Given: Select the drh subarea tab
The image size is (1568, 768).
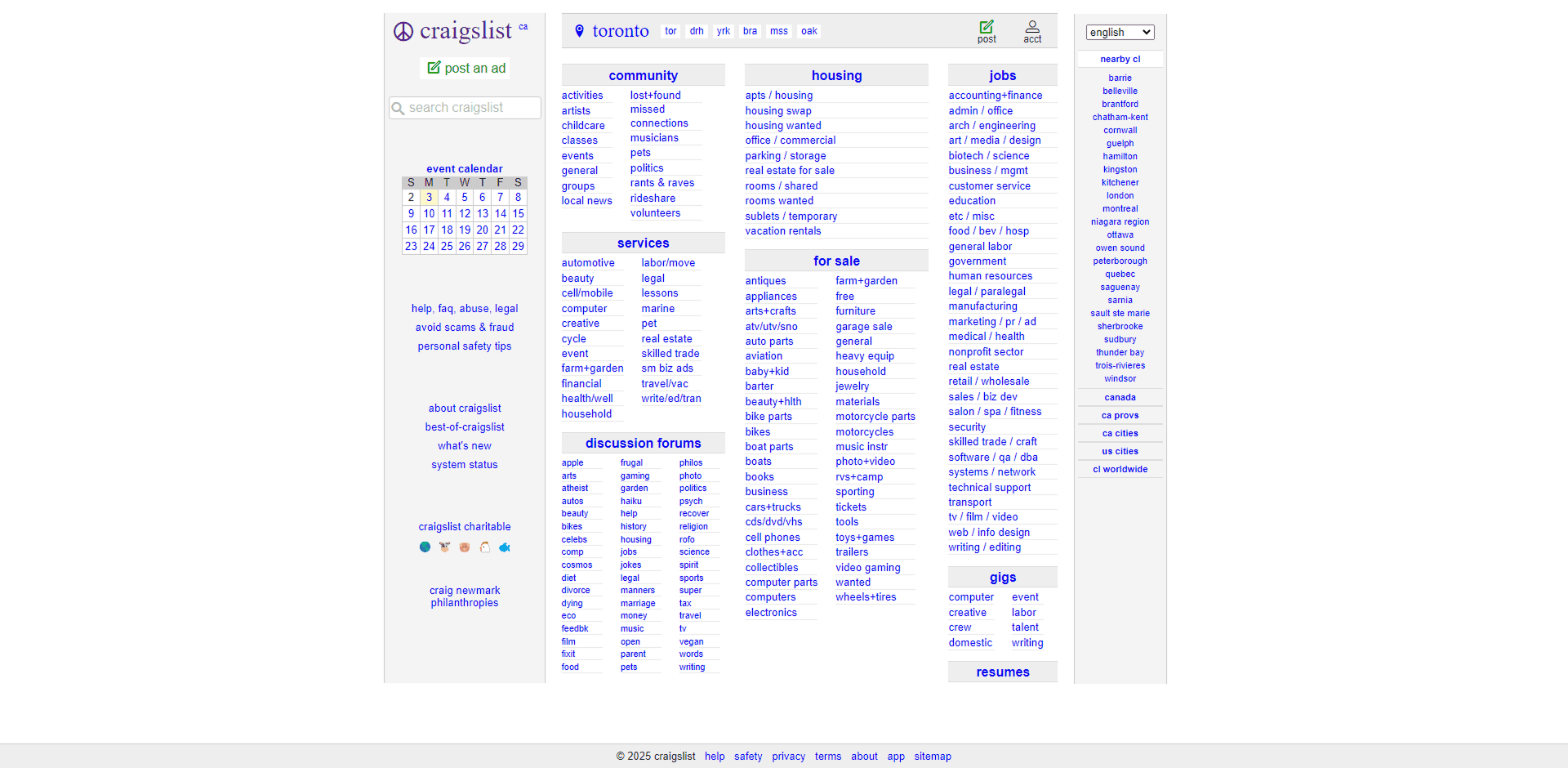Looking at the screenshot, I should tap(697, 31).
